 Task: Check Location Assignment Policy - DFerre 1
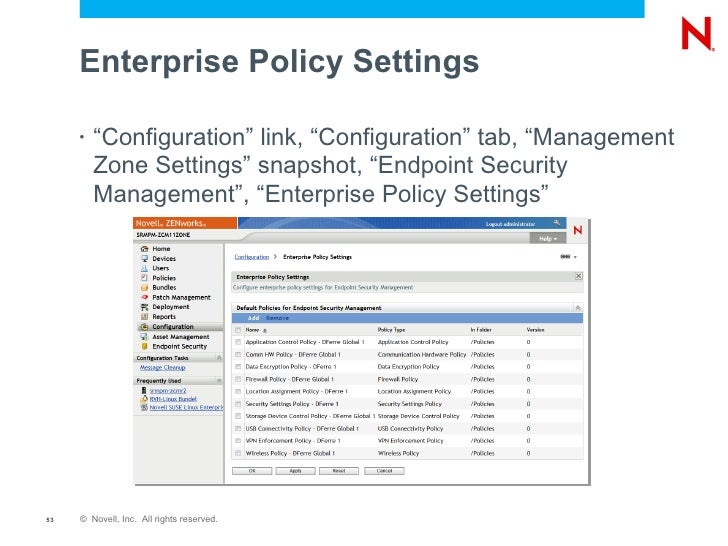point(238,392)
